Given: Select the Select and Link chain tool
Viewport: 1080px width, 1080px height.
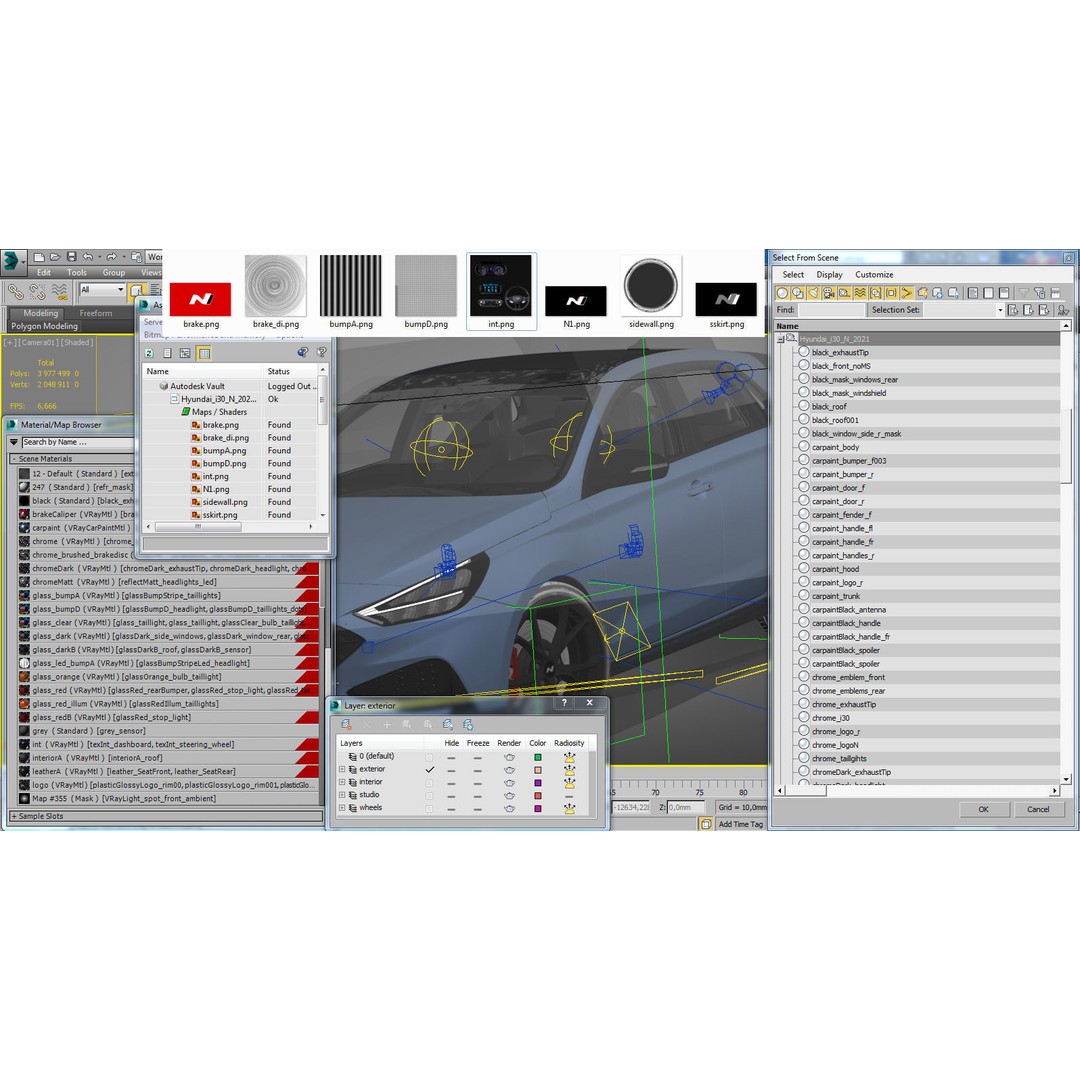Looking at the screenshot, I should click(15, 292).
